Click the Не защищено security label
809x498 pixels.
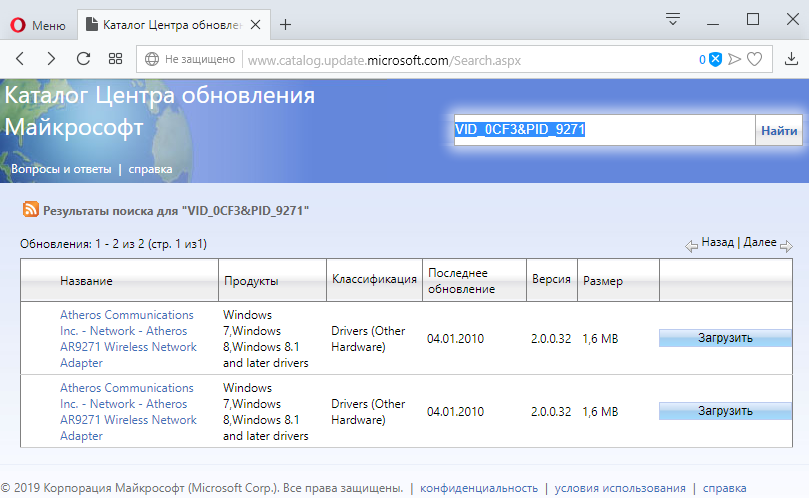click(x=200, y=59)
